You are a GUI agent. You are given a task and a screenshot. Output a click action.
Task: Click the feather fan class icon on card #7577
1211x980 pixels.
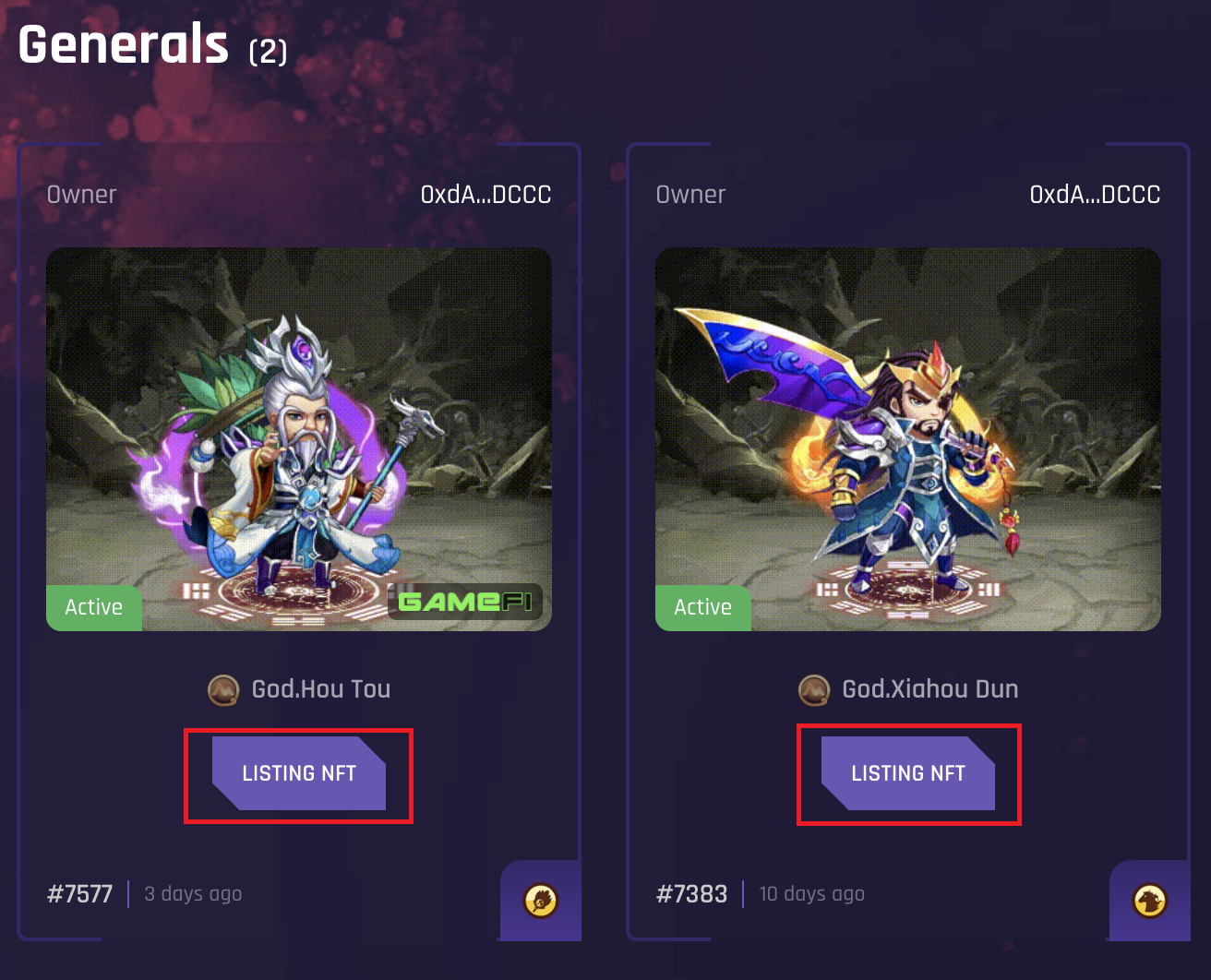click(x=541, y=900)
